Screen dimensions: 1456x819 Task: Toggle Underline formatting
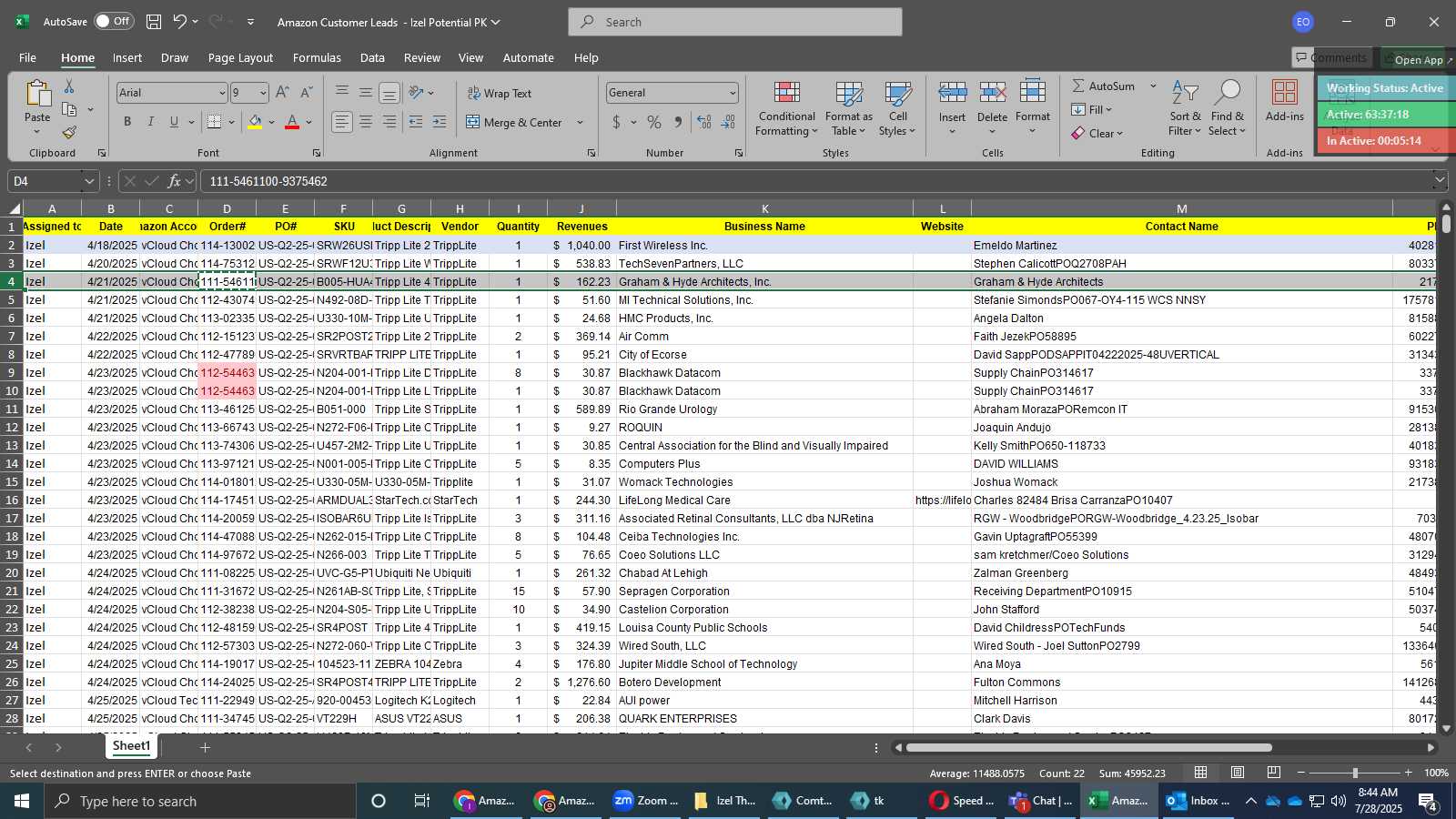click(x=174, y=122)
